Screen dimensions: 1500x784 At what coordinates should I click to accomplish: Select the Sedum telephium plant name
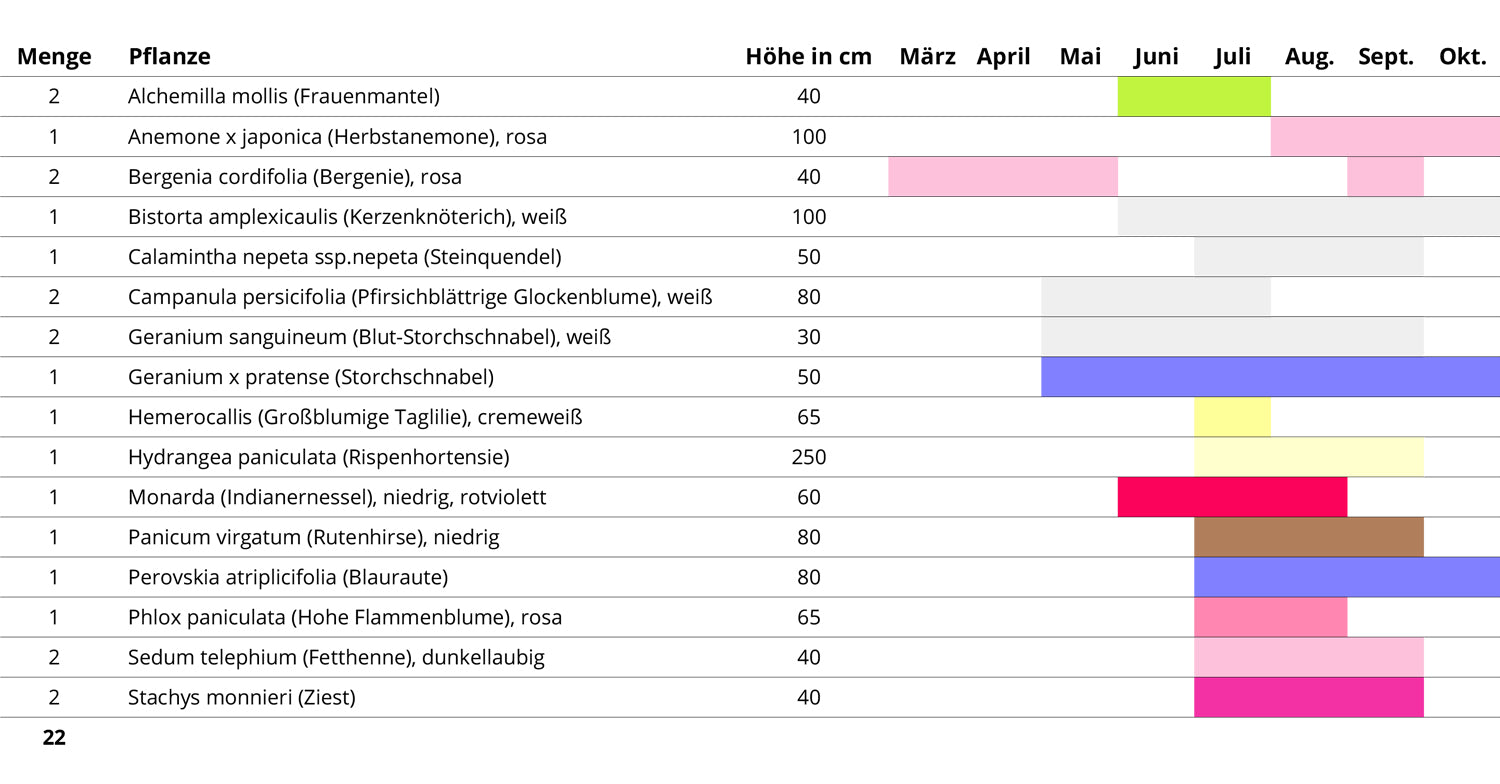pyautogui.click(x=336, y=657)
